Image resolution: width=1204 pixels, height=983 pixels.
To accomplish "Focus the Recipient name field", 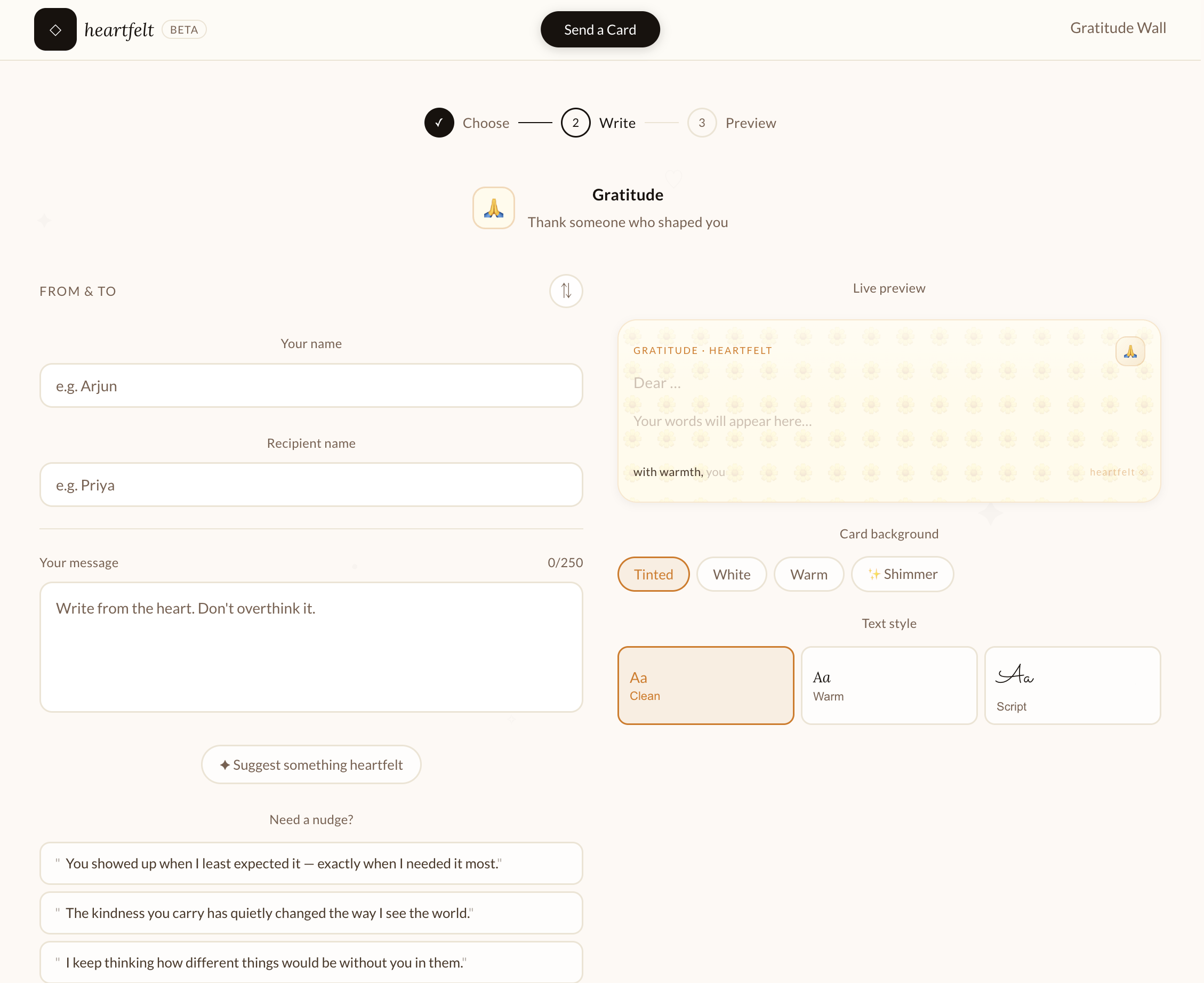I will [311, 485].
